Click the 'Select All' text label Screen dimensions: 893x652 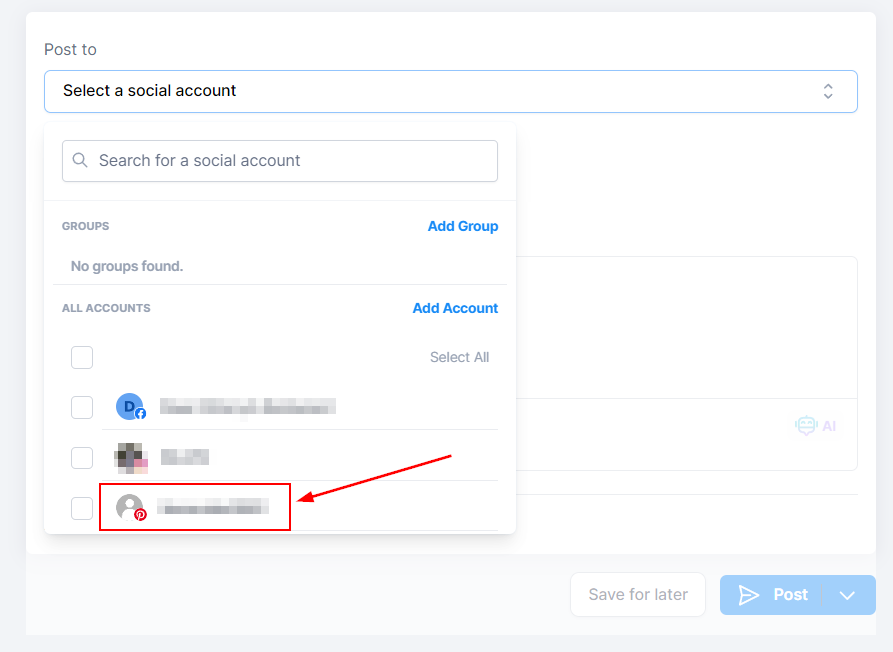[459, 357]
